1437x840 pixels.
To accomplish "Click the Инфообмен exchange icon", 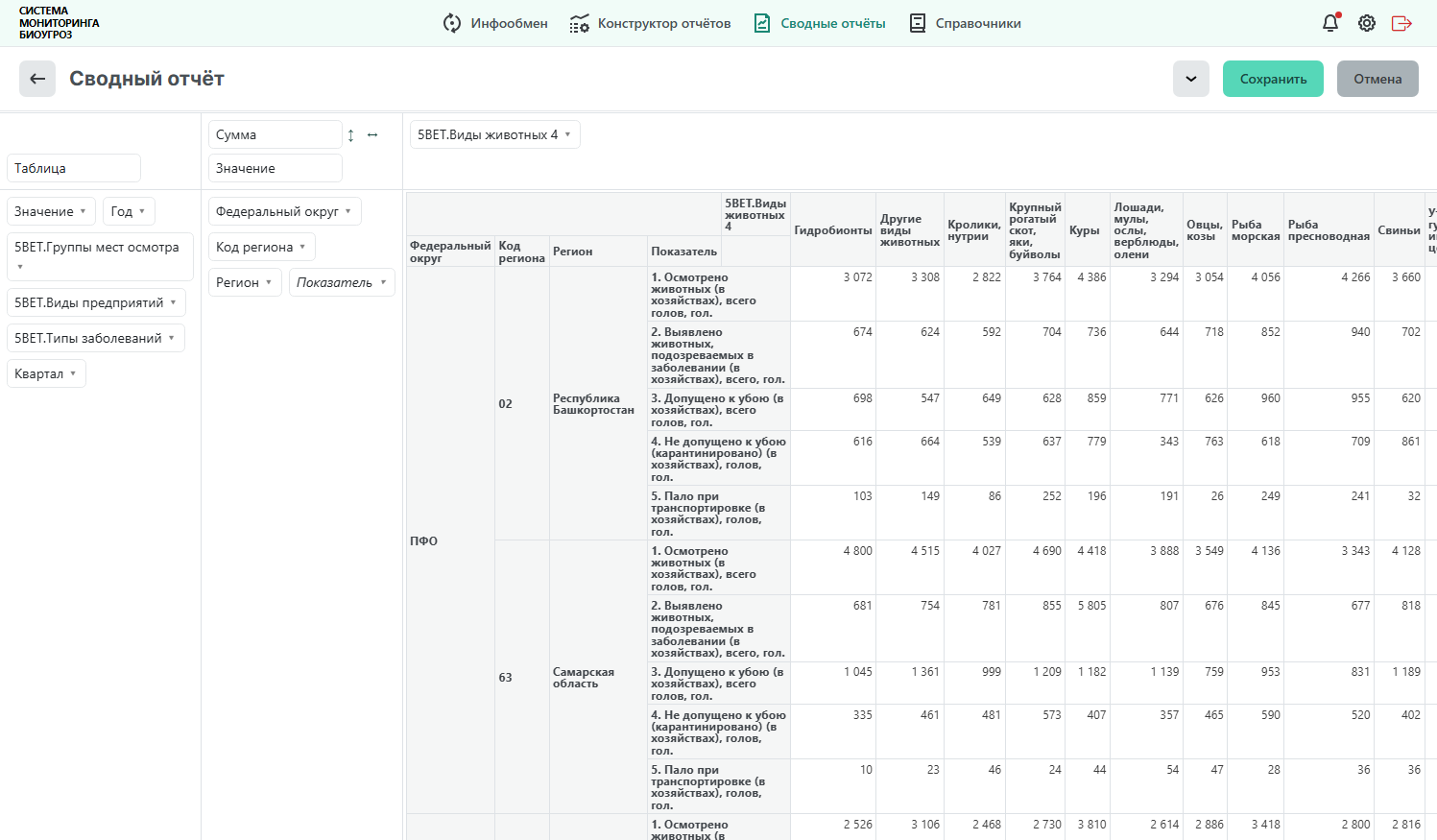I will tap(452, 23).
